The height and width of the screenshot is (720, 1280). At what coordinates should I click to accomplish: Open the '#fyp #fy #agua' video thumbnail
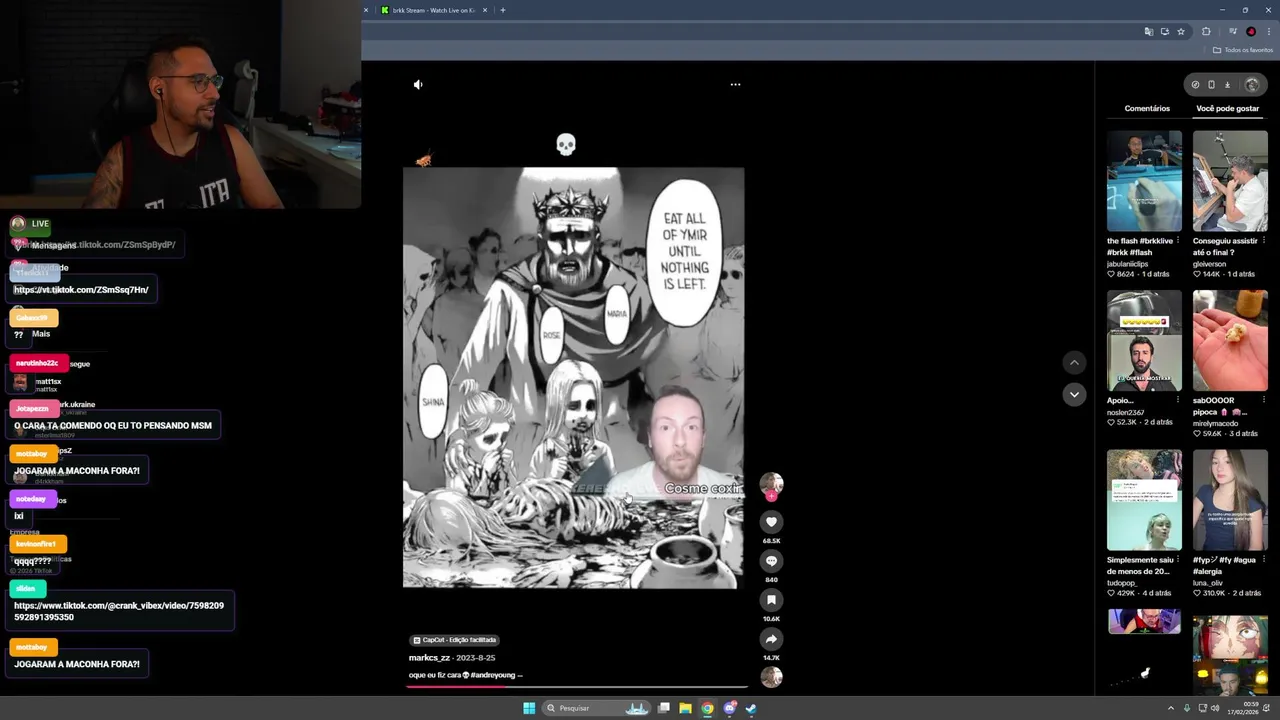tap(1230, 500)
